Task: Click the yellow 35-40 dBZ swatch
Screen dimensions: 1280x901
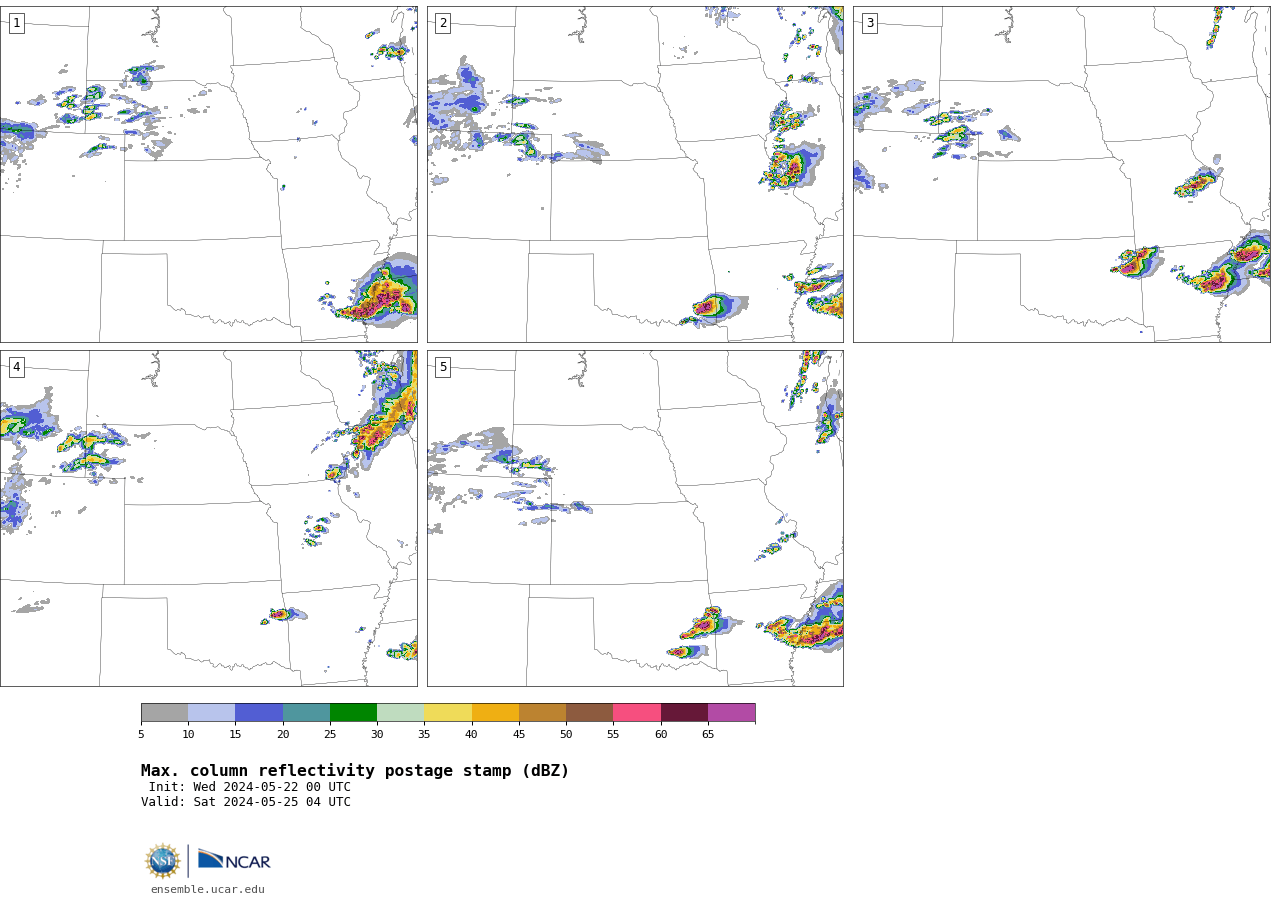Action: pyautogui.click(x=448, y=712)
